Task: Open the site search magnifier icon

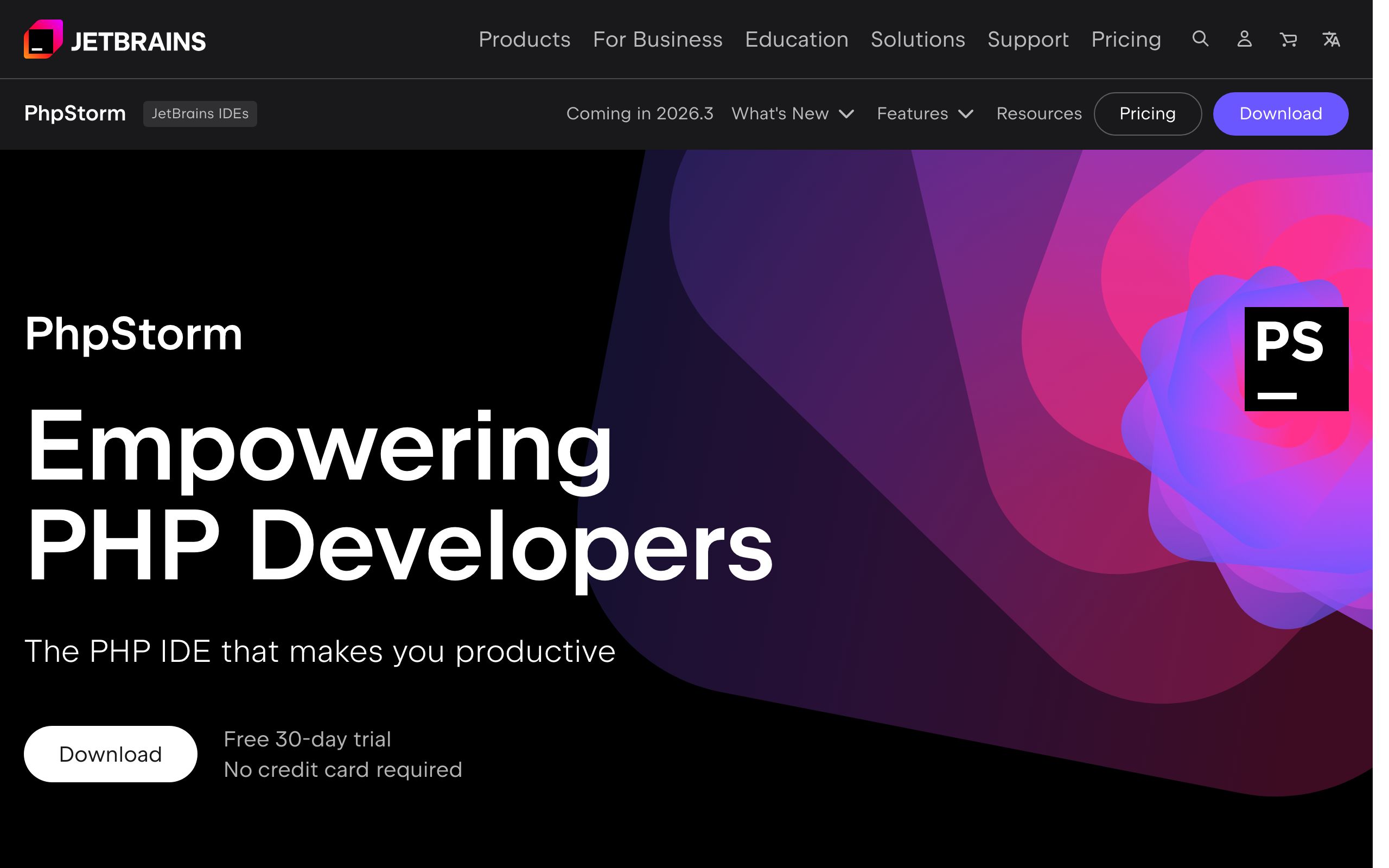Action: (x=1200, y=39)
